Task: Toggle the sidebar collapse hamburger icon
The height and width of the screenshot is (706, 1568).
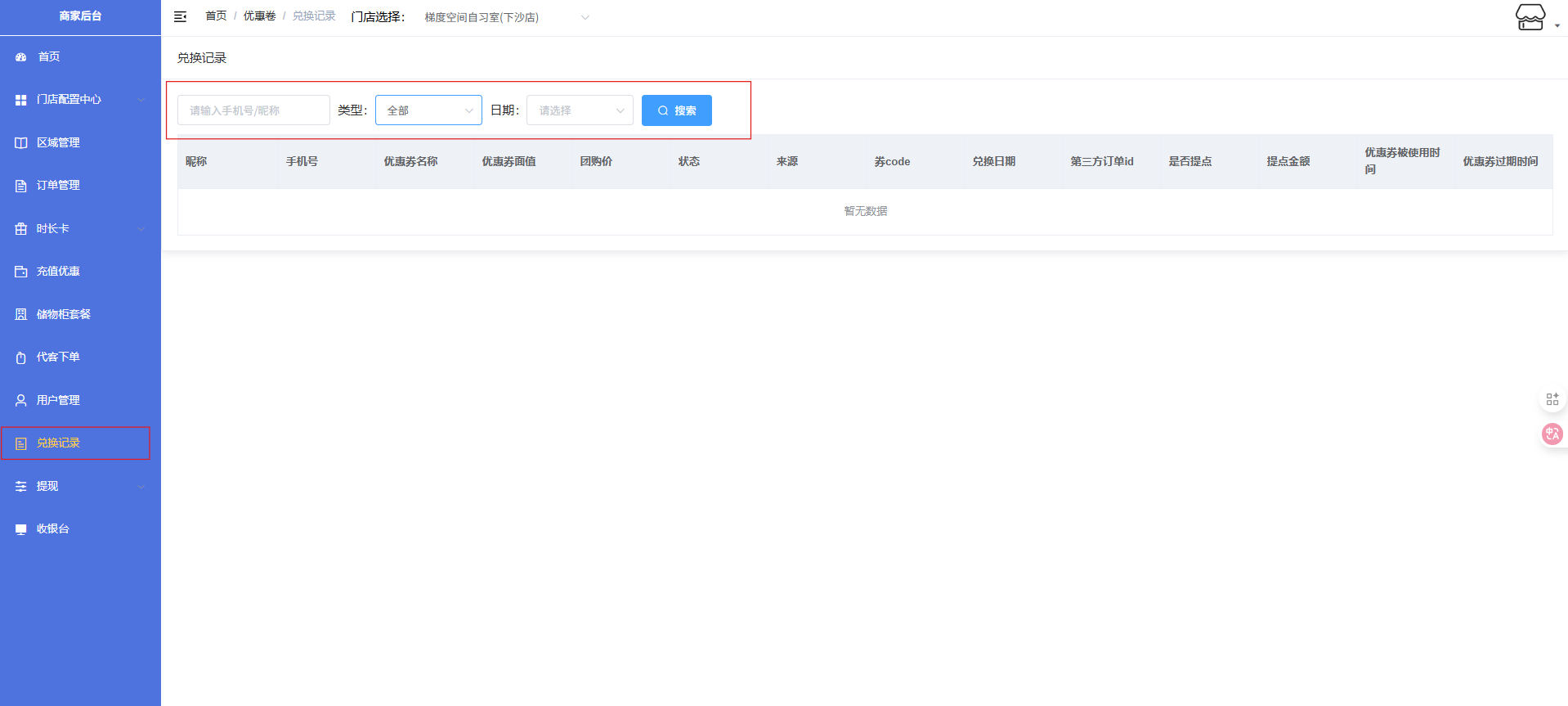Action: click(x=181, y=16)
